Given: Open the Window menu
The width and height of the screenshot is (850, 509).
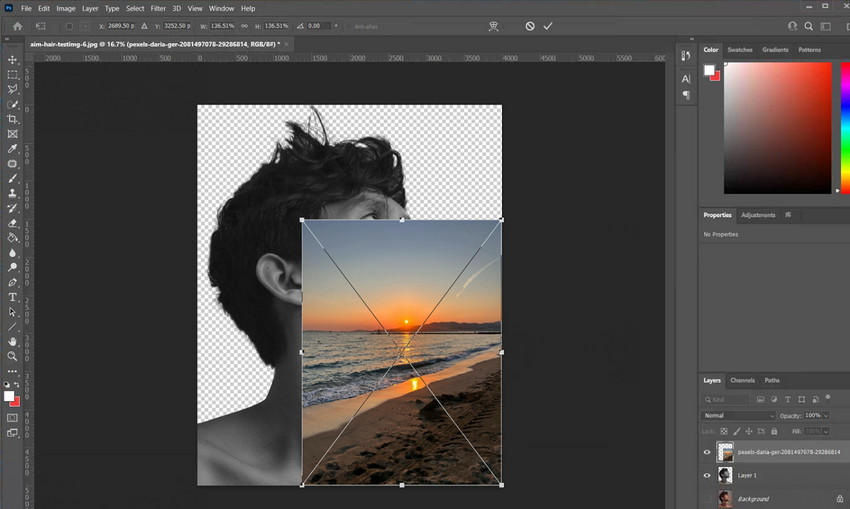Looking at the screenshot, I should [221, 8].
